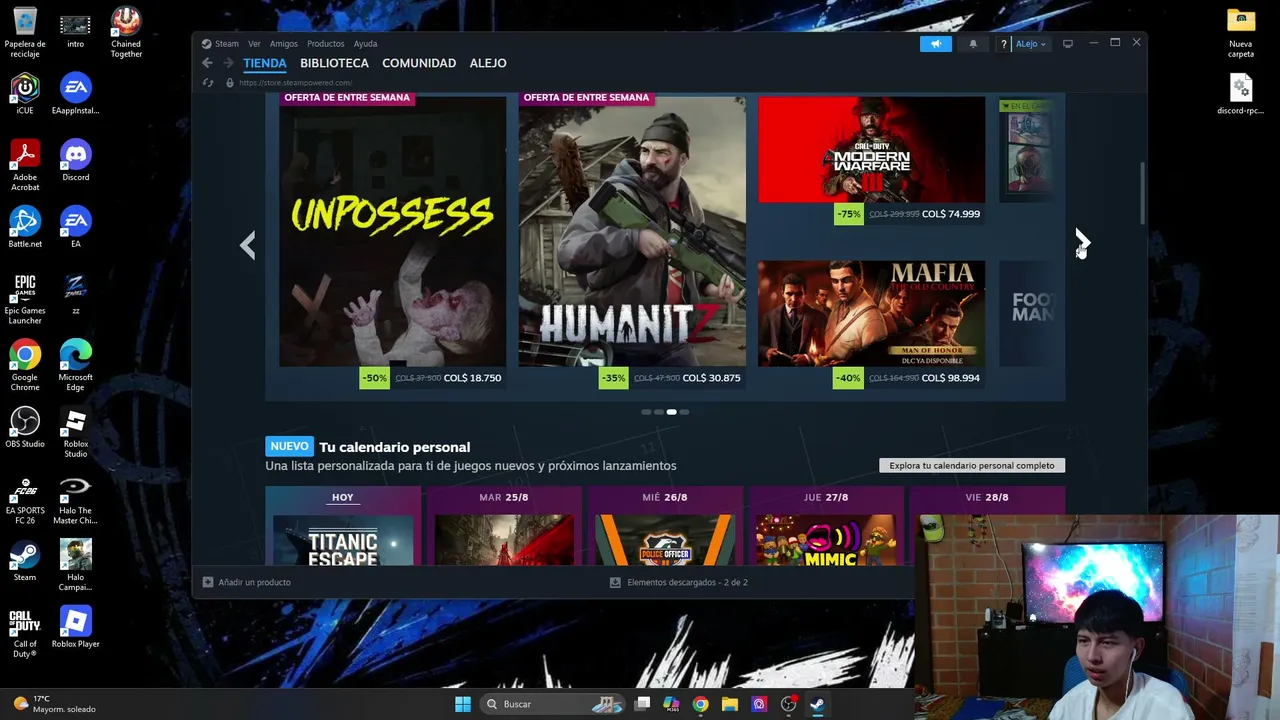Open the Battle.net desktop icon
The image size is (1280, 720).
(x=25, y=227)
